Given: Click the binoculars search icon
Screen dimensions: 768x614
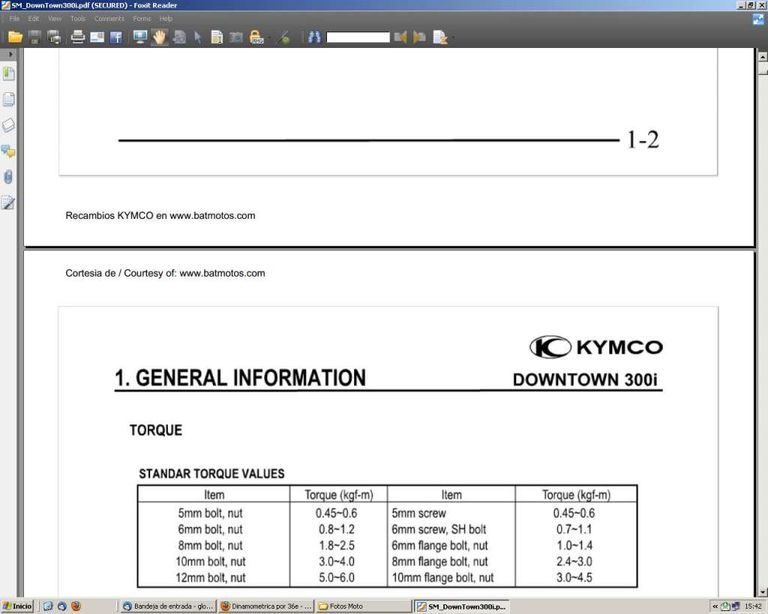Looking at the screenshot, I should (x=313, y=37).
